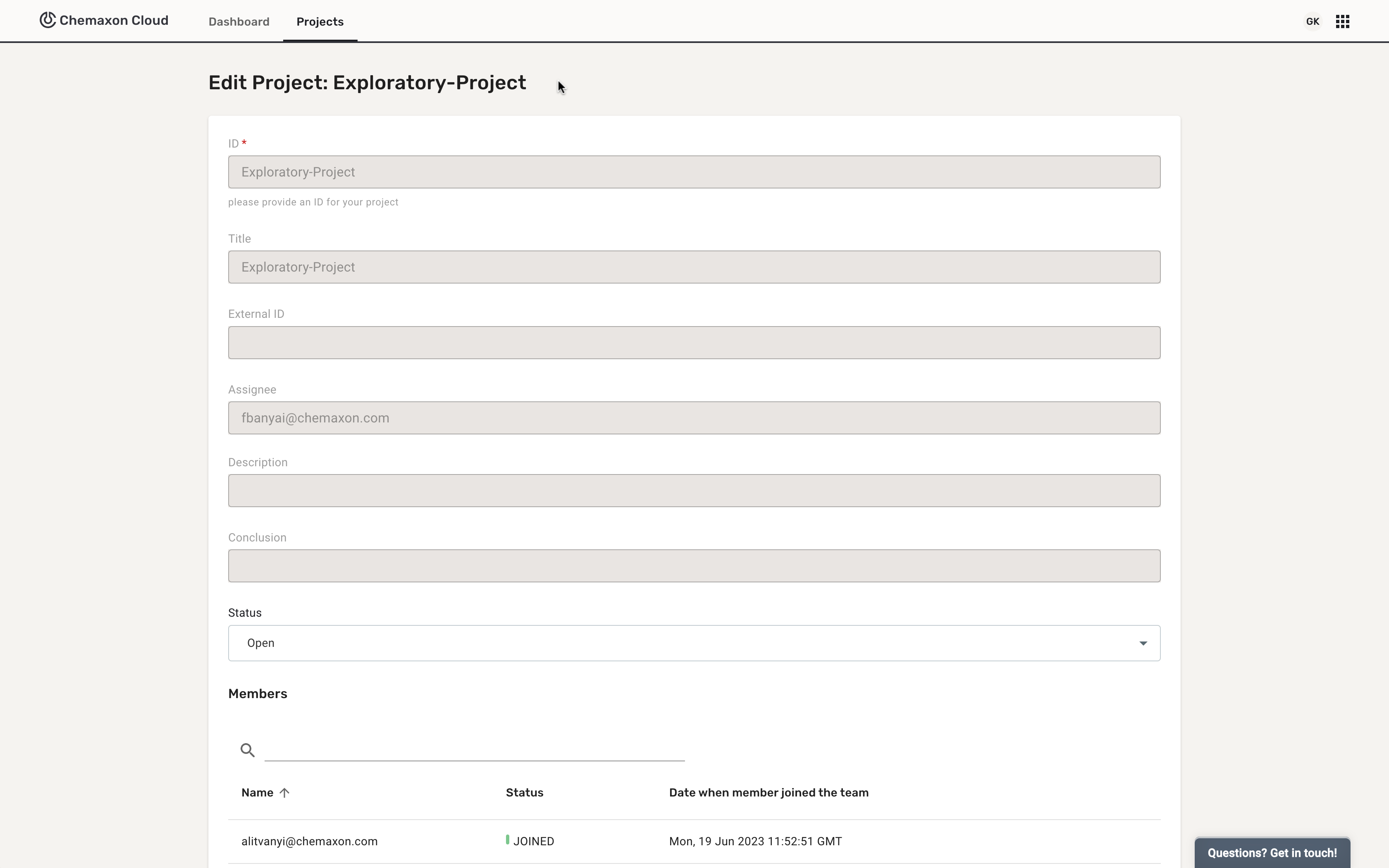This screenshot has height=868, width=1389.
Task: Open the apps grid menu icon
Action: [x=1342, y=22]
